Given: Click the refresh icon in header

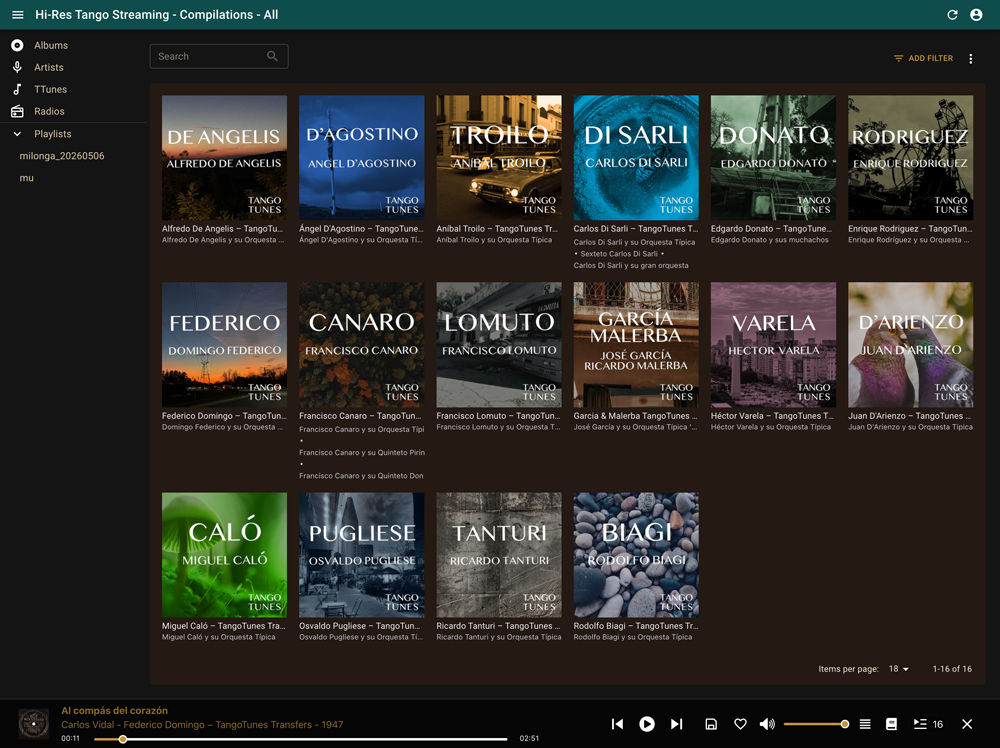Looking at the screenshot, I should tap(952, 15).
